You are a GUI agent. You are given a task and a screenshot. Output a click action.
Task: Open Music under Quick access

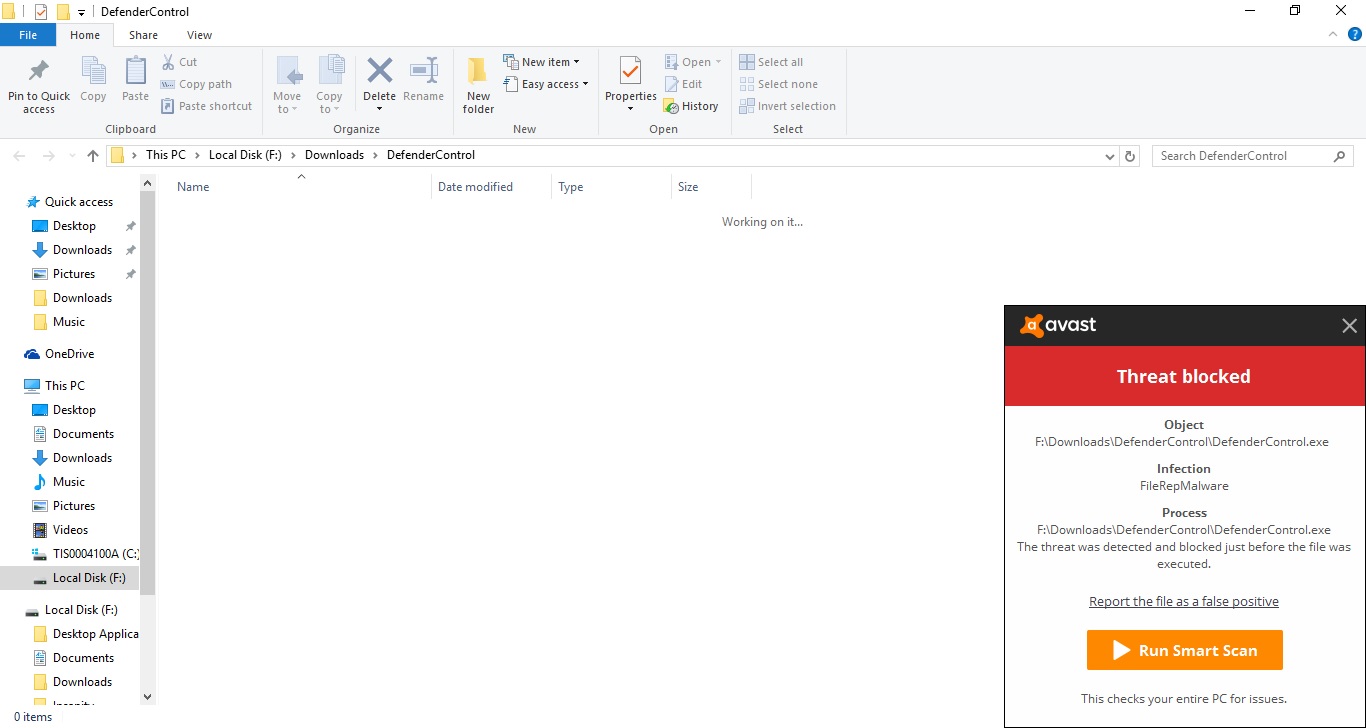tap(69, 322)
